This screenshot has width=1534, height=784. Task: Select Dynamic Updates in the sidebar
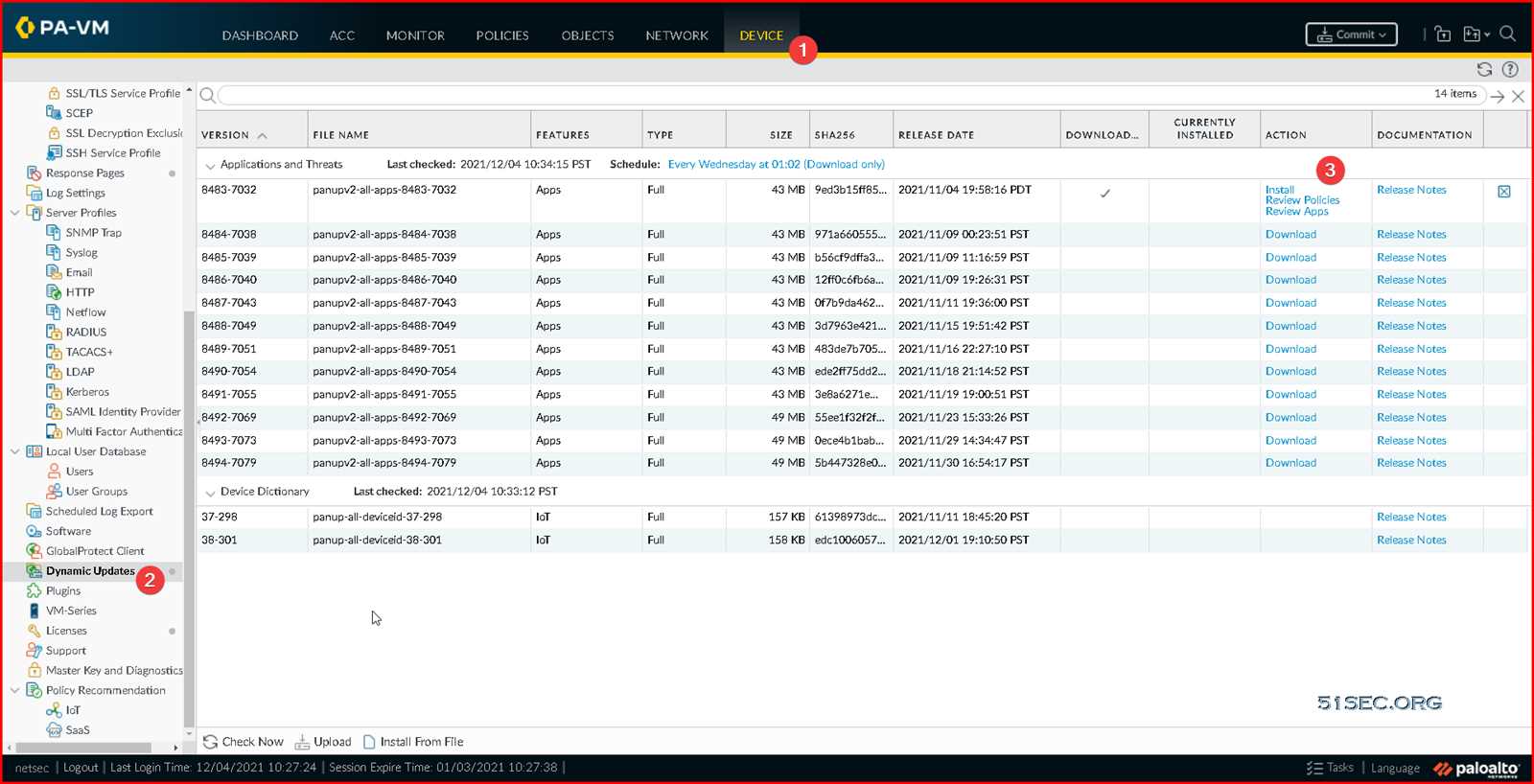pyautogui.click(x=90, y=571)
